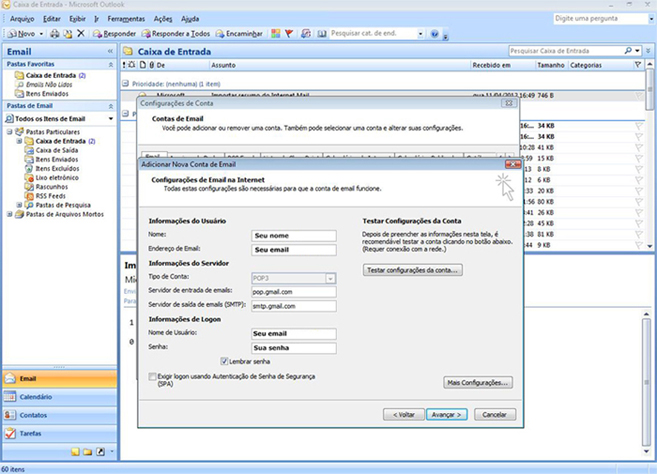This screenshot has height=474, width=657.
Task: Open the Ferramentas menu
Action: point(126,19)
